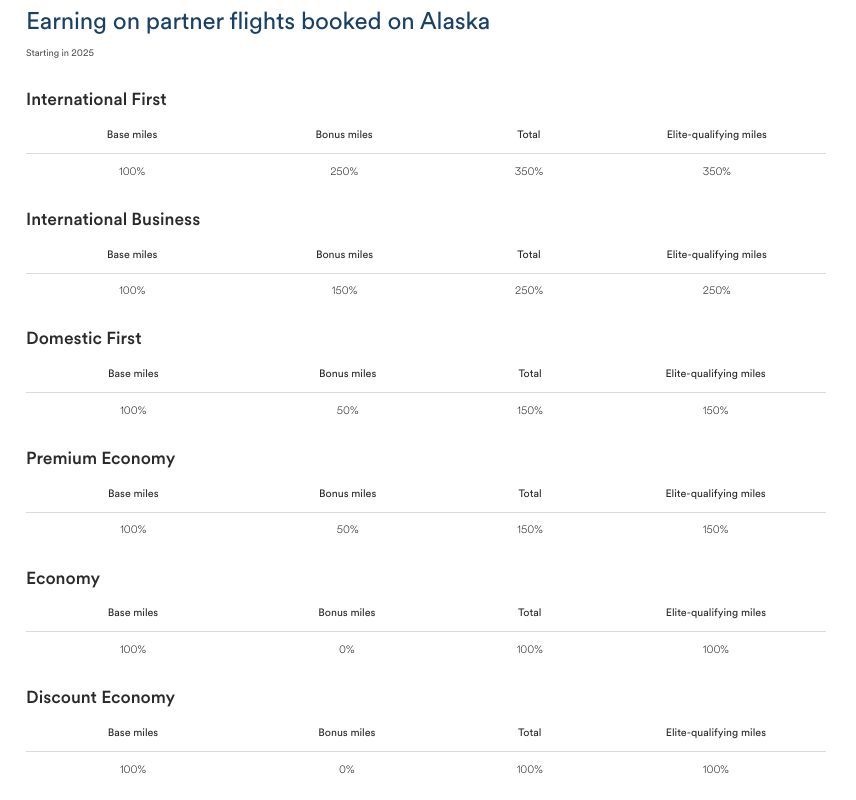Select the Total 350% value for International First

(529, 171)
